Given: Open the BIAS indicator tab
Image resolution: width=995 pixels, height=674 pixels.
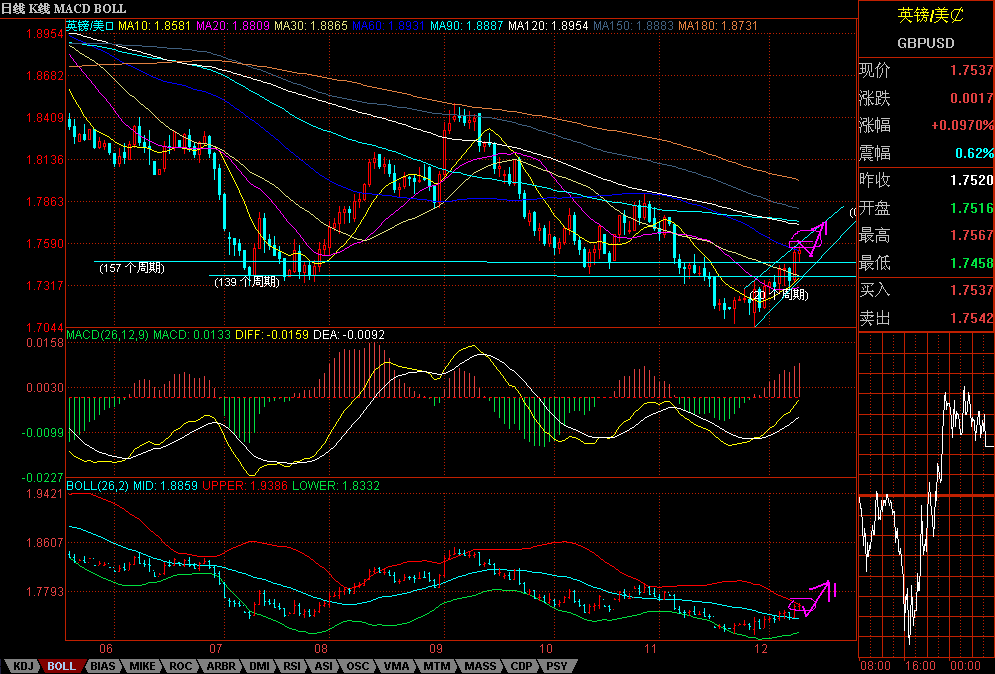Looking at the screenshot, I should pos(102,666).
